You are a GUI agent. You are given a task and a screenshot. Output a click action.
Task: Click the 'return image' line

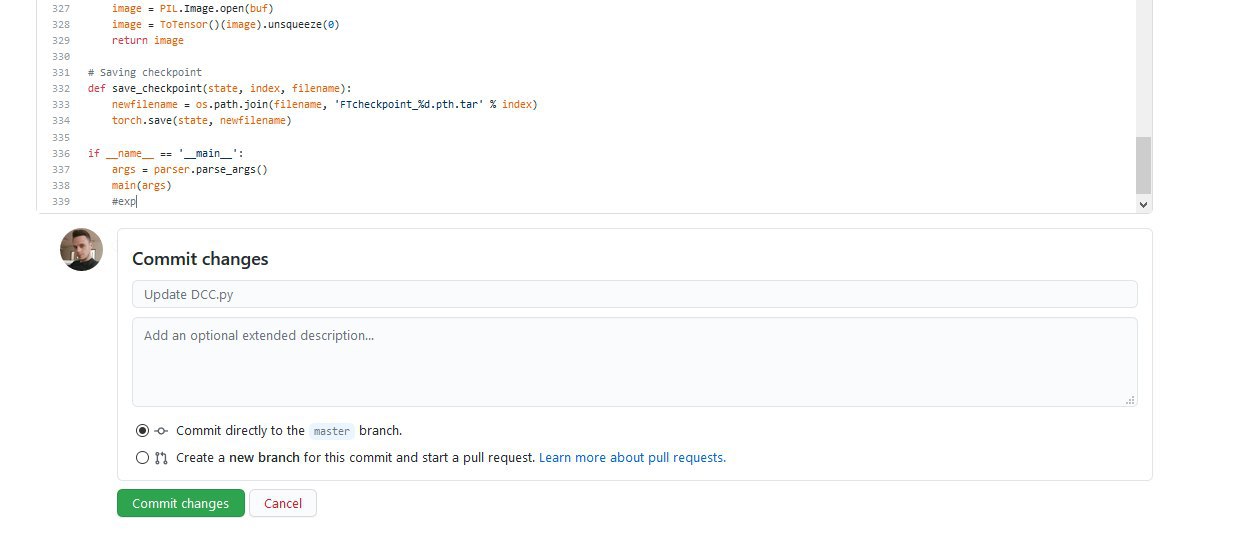pos(148,40)
